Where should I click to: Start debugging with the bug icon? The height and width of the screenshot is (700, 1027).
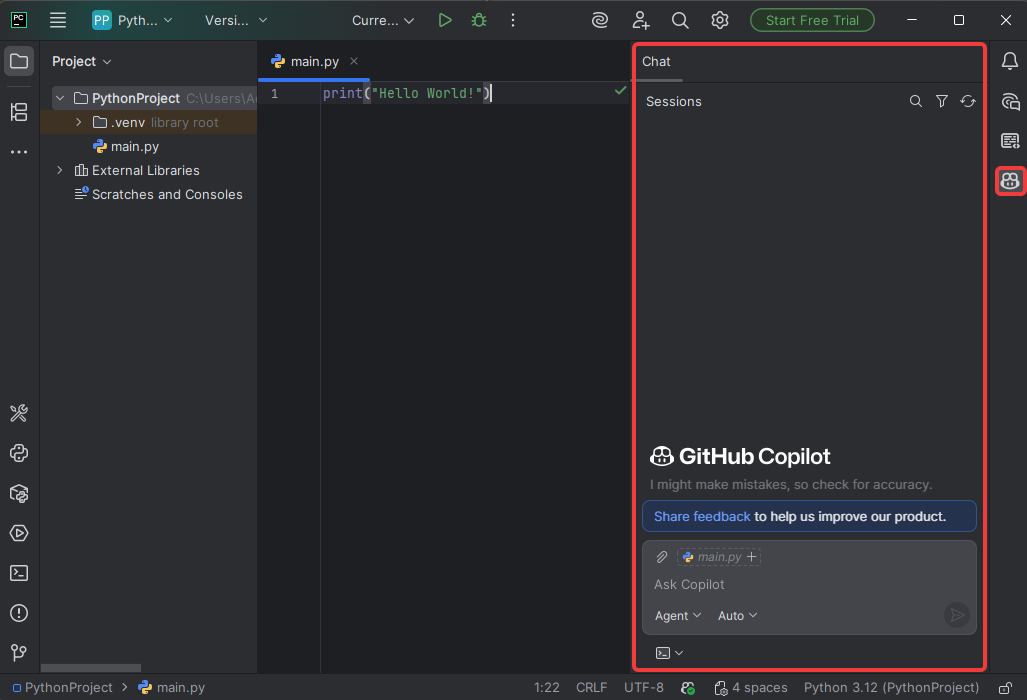coord(479,20)
